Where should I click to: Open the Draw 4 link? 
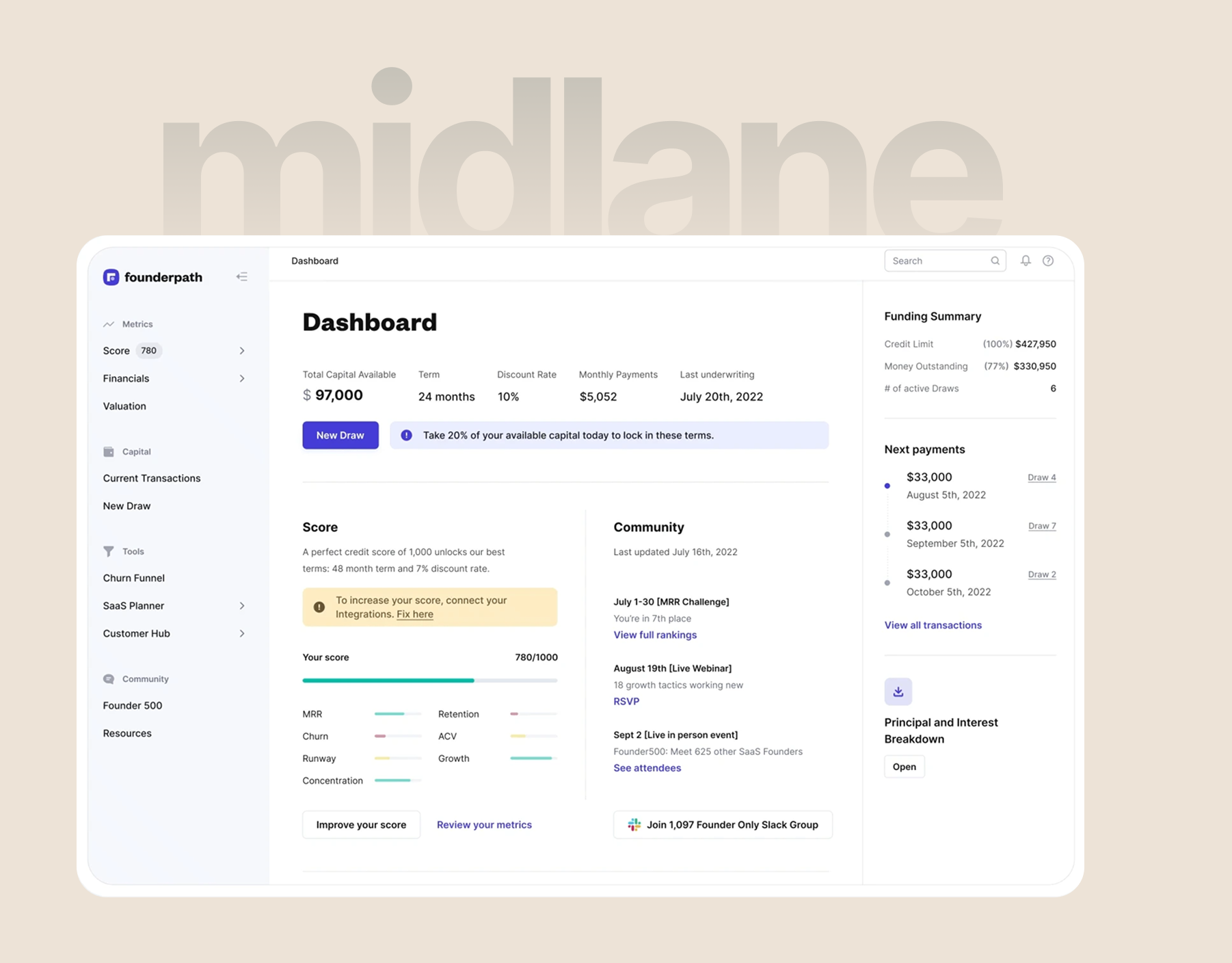click(1042, 477)
